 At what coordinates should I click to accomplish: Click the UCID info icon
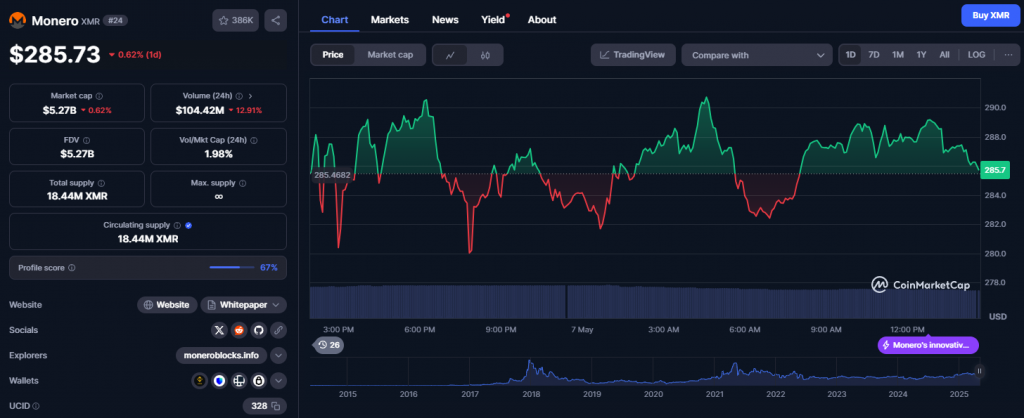click(36, 406)
